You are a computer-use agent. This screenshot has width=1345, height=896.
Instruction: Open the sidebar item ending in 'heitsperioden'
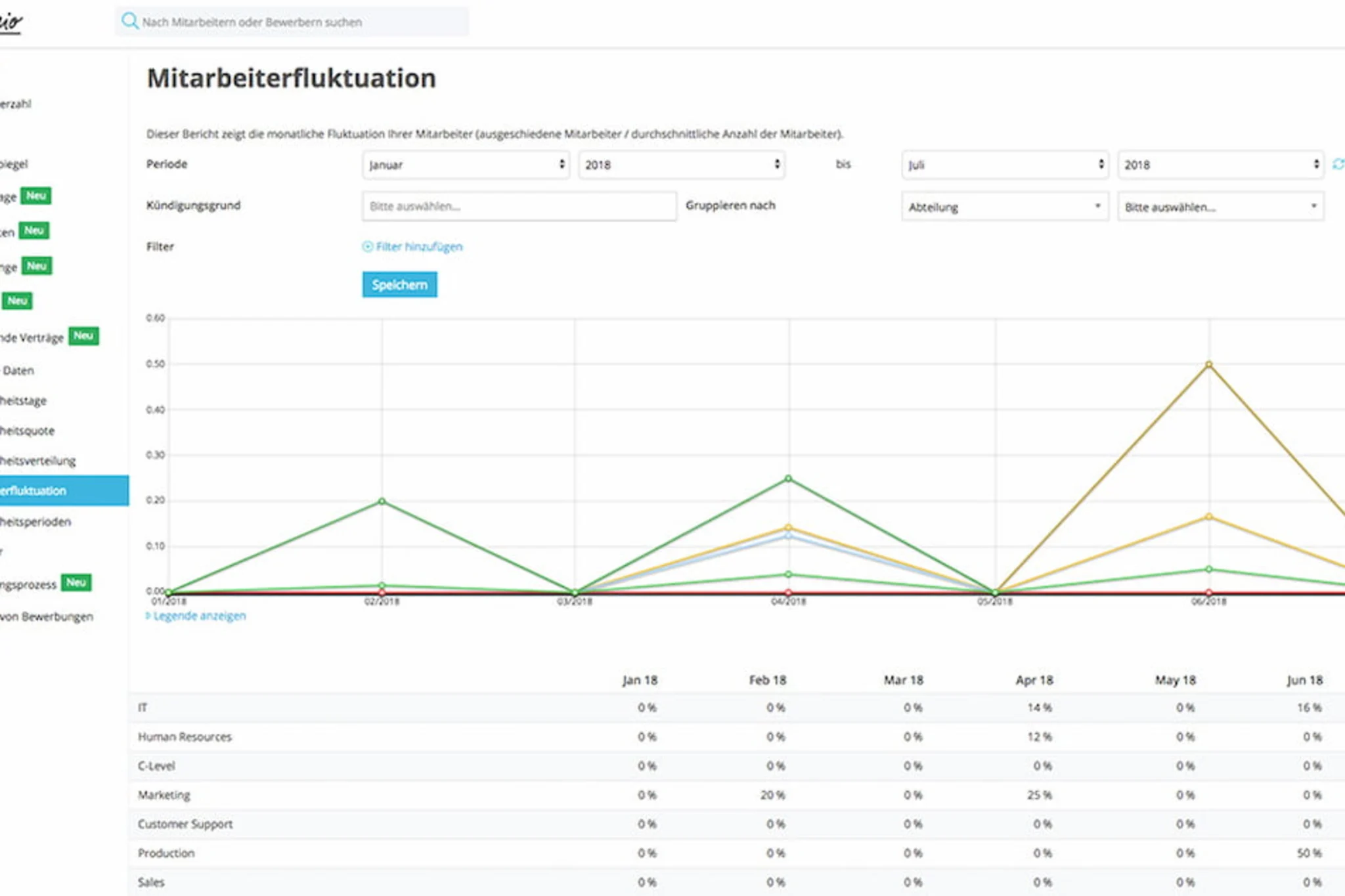point(35,522)
